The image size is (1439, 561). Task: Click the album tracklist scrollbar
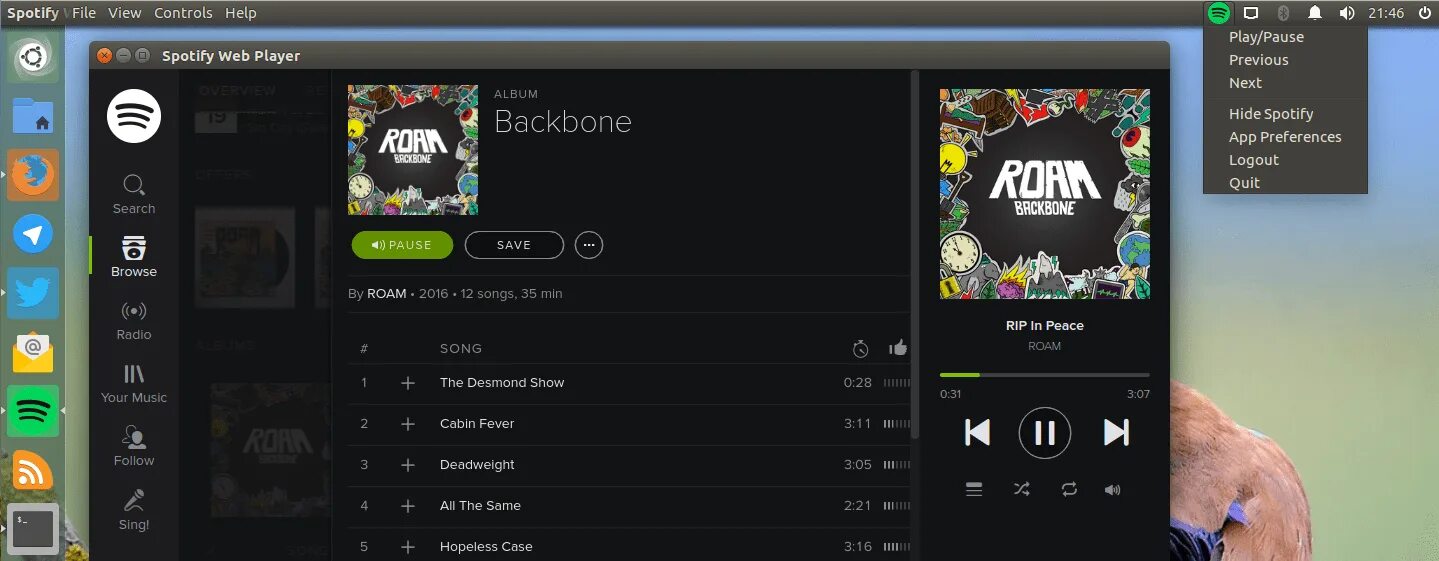(914, 255)
